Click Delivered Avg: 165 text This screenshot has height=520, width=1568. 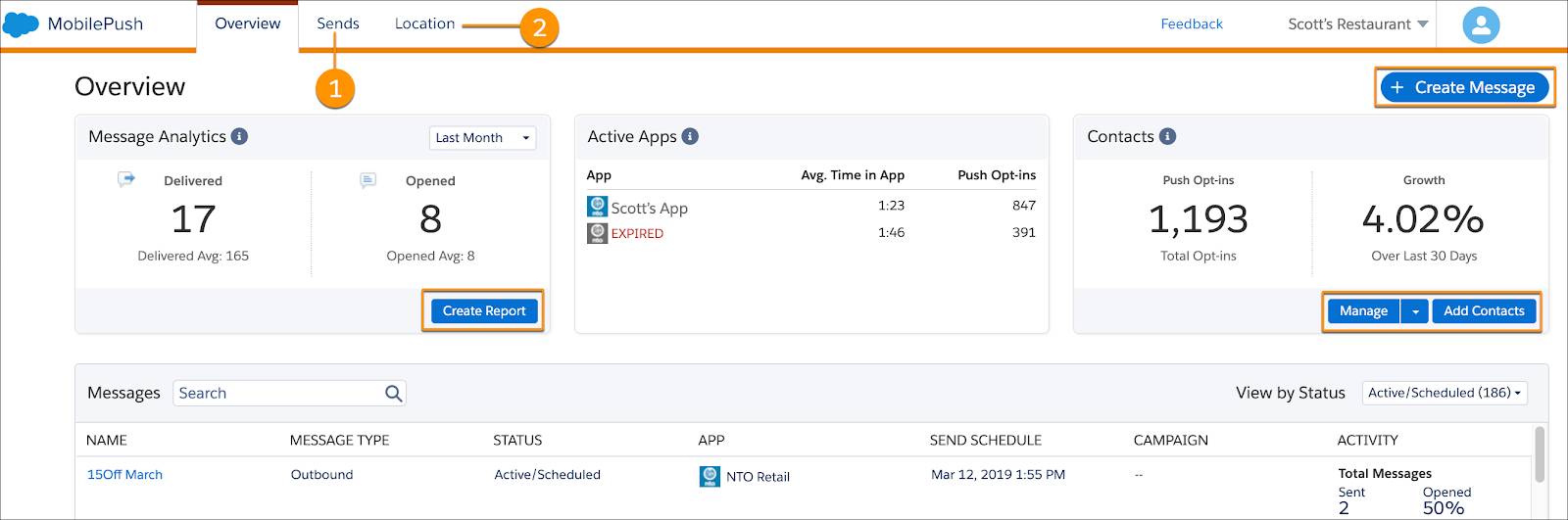[x=193, y=256]
